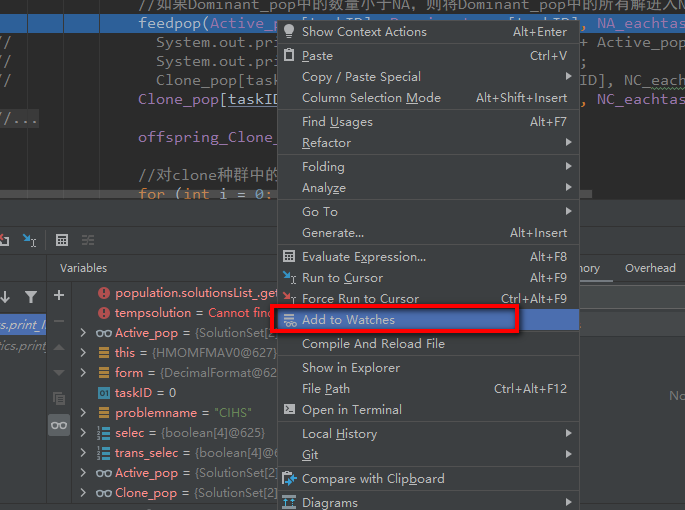Choose Column Selection Mode
The height and width of the screenshot is (510, 685).
pyautogui.click(x=429, y=97)
